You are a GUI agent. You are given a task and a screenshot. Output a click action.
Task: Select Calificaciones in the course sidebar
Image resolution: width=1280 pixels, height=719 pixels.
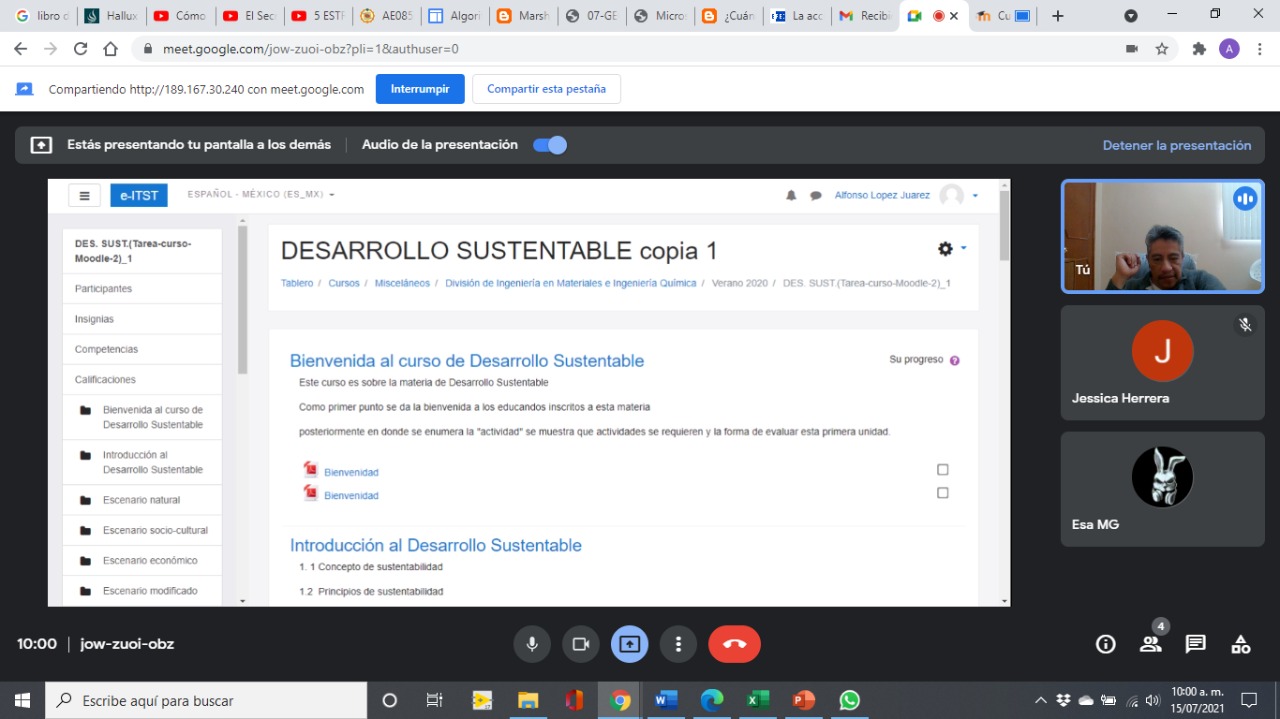[x=105, y=380]
